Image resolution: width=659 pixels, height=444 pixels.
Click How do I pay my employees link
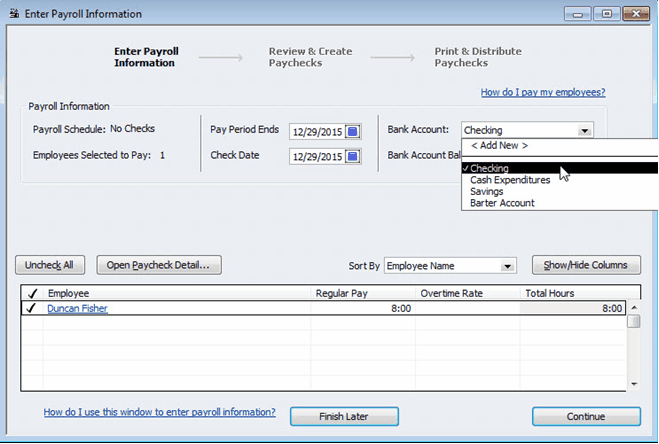(x=542, y=92)
